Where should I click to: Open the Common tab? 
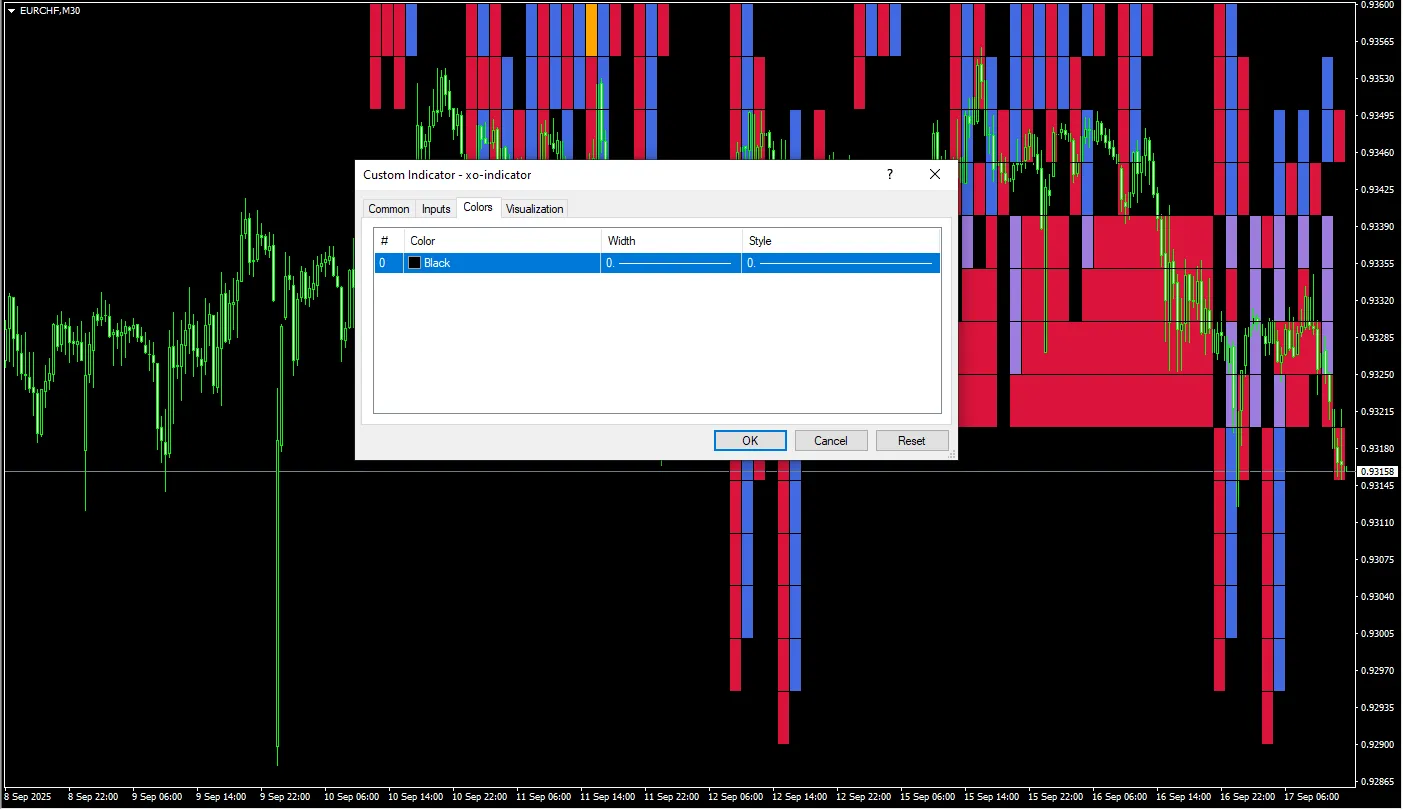click(388, 209)
